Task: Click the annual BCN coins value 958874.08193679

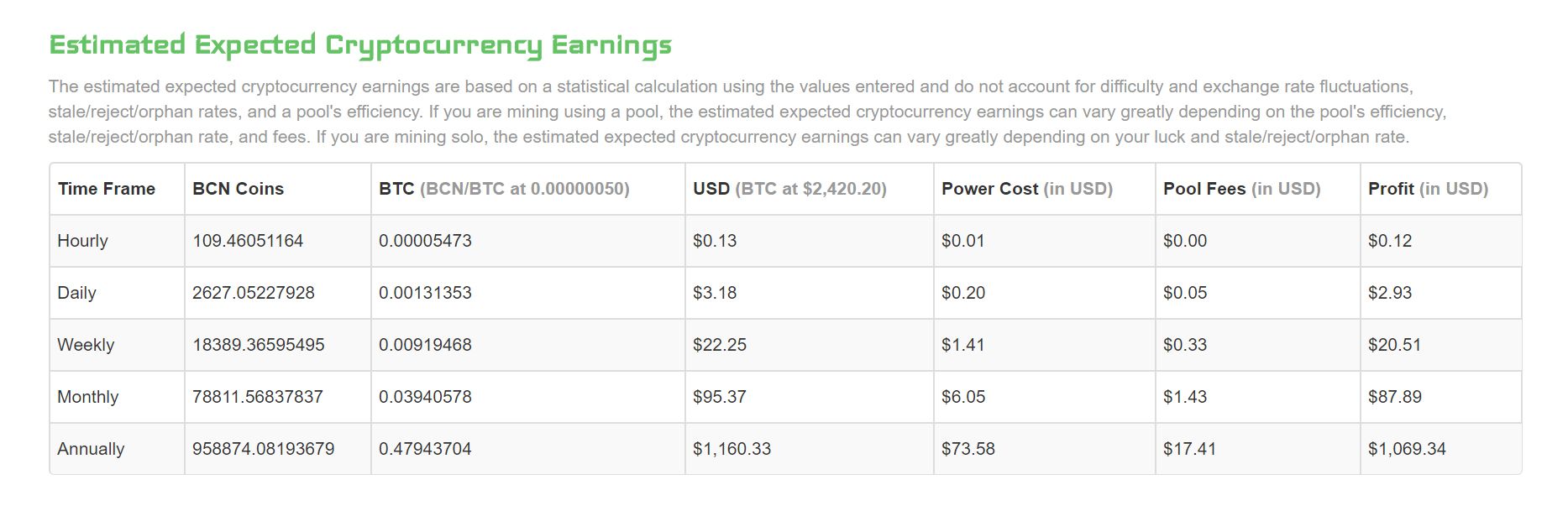Action: click(x=263, y=449)
